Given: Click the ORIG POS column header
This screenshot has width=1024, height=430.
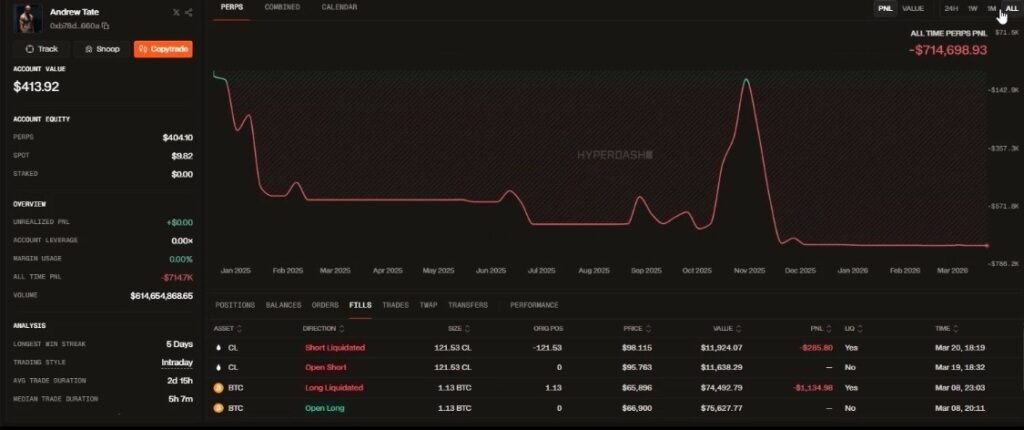Looking at the screenshot, I should tap(547, 329).
